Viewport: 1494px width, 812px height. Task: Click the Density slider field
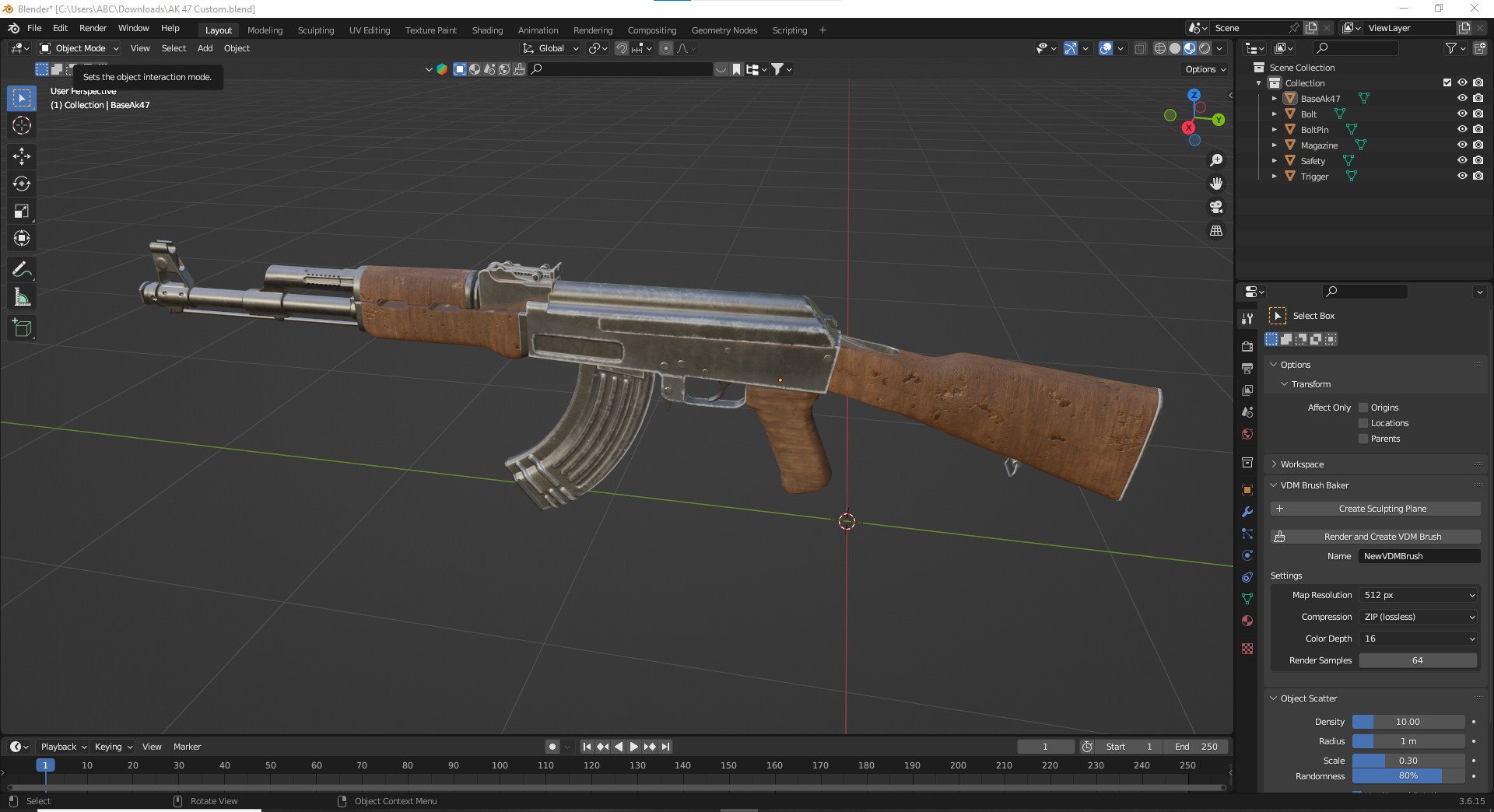pyautogui.click(x=1408, y=722)
